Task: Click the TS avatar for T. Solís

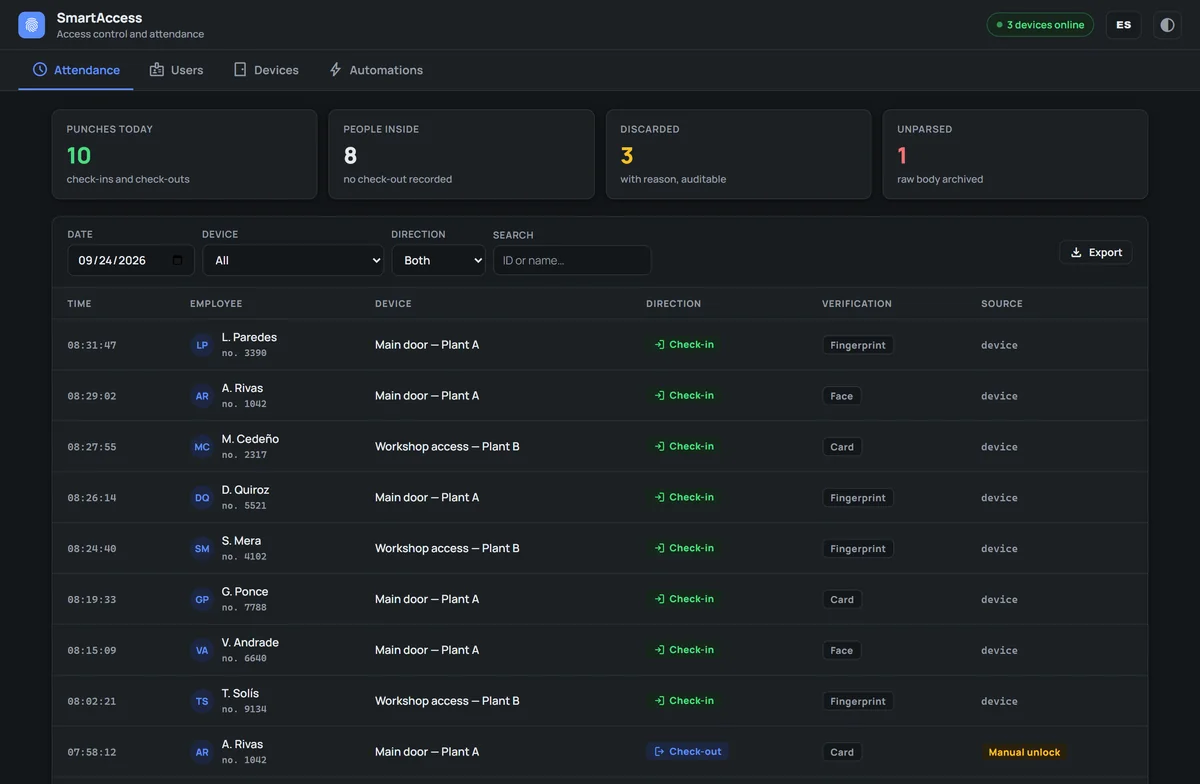Action: click(202, 701)
